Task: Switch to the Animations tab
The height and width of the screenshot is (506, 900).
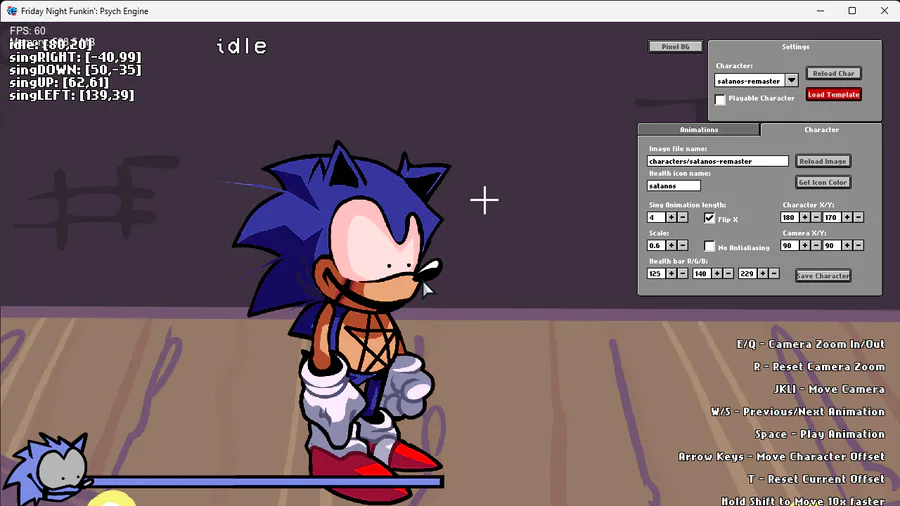Action: click(699, 130)
